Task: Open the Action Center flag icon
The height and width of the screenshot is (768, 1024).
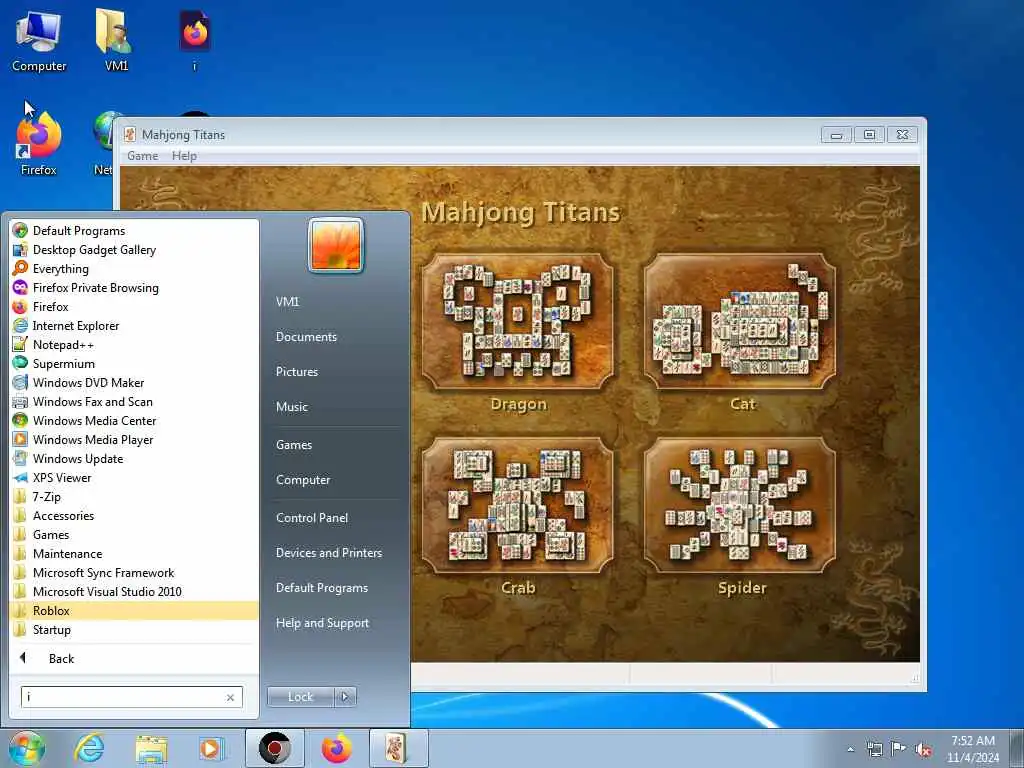Action: tap(899, 749)
